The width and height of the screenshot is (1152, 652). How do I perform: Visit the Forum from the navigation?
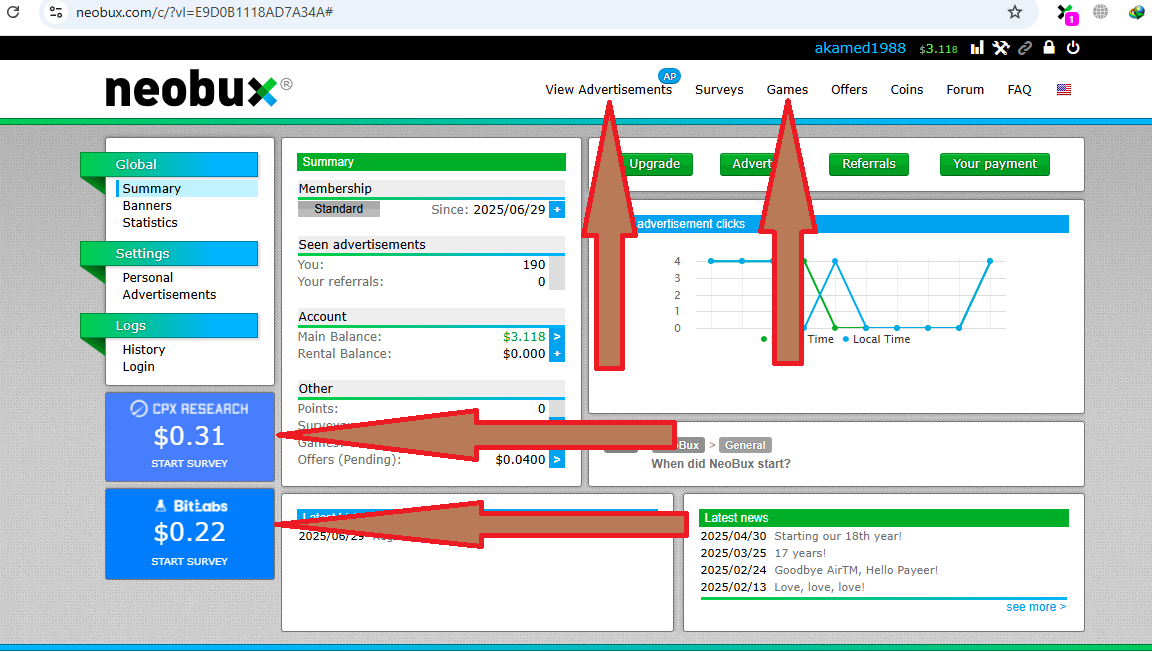click(965, 90)
